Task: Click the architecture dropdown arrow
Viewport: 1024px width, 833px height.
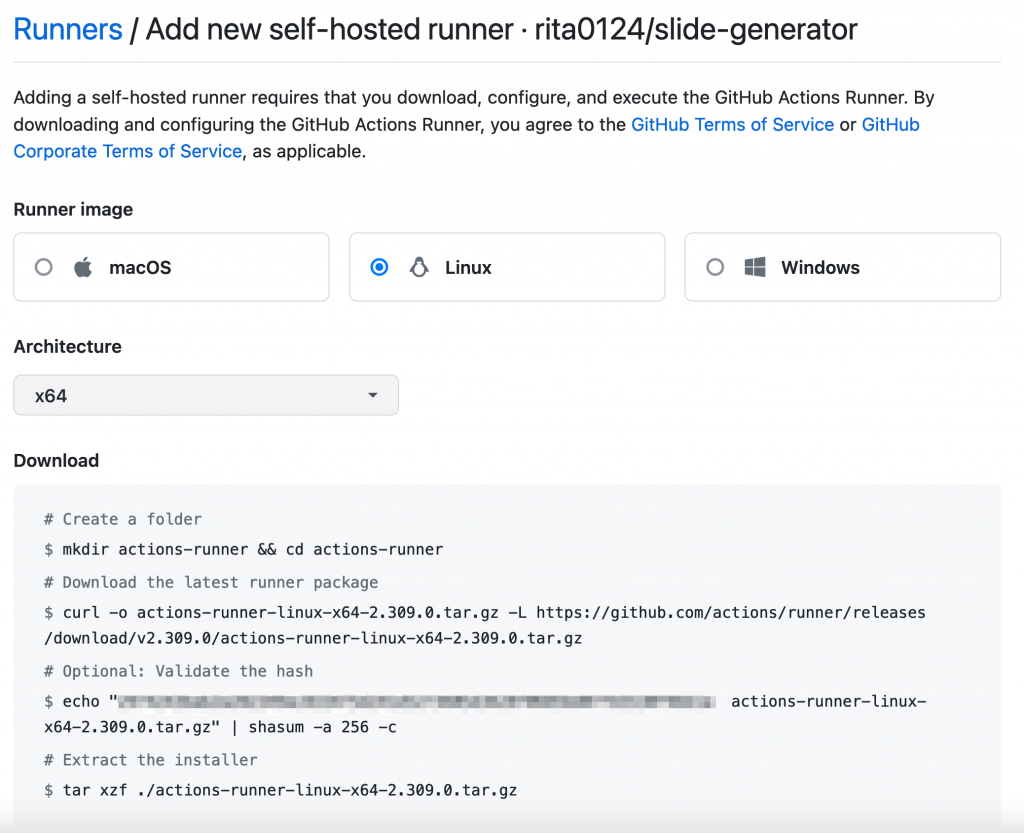Action: (372, 395)
